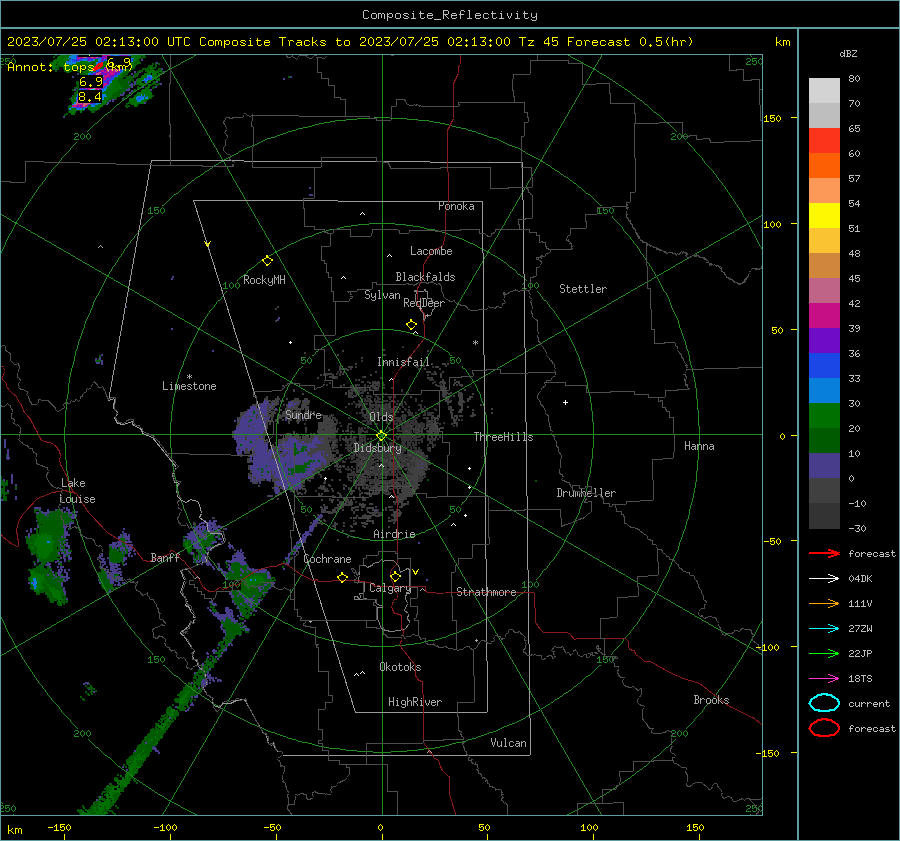Click the Banff label
Image resolution: width=900 pixels, height=841 pixels.
[x=165, y=557]
